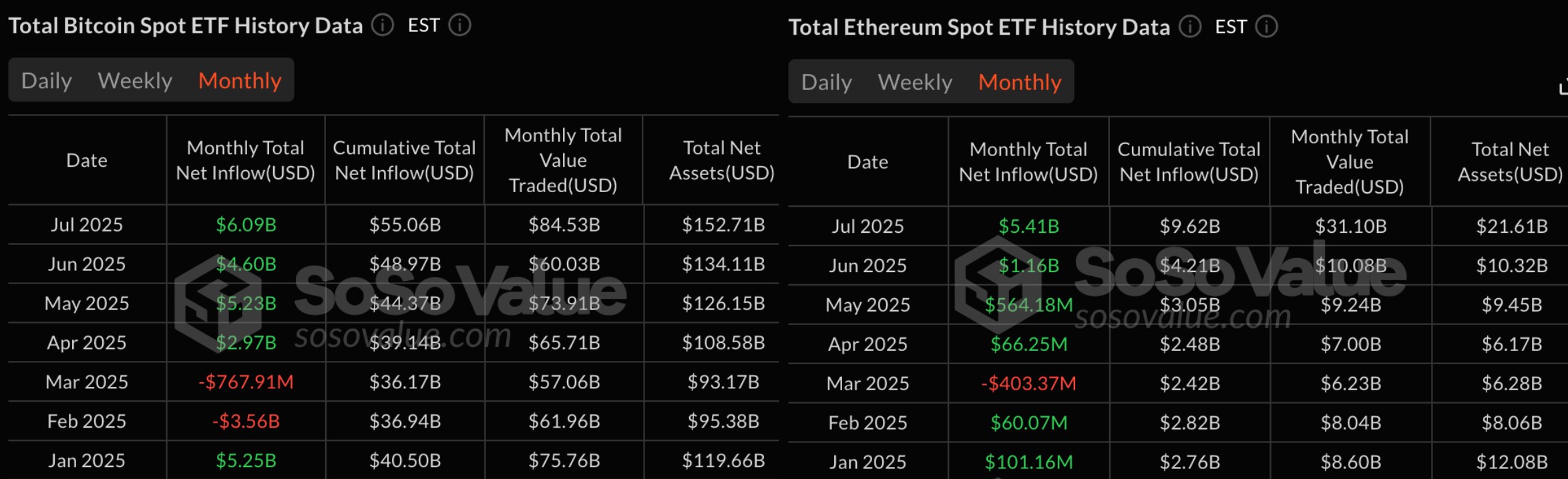Click Ethereum Mar 2025 outflow -$403.37M

(1028, 384)
